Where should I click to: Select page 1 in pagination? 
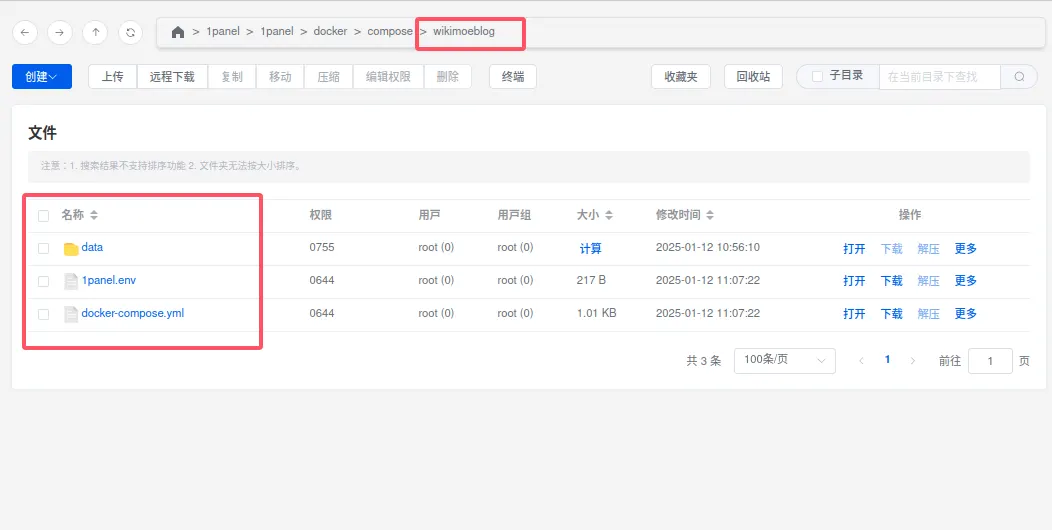[887, 360]
